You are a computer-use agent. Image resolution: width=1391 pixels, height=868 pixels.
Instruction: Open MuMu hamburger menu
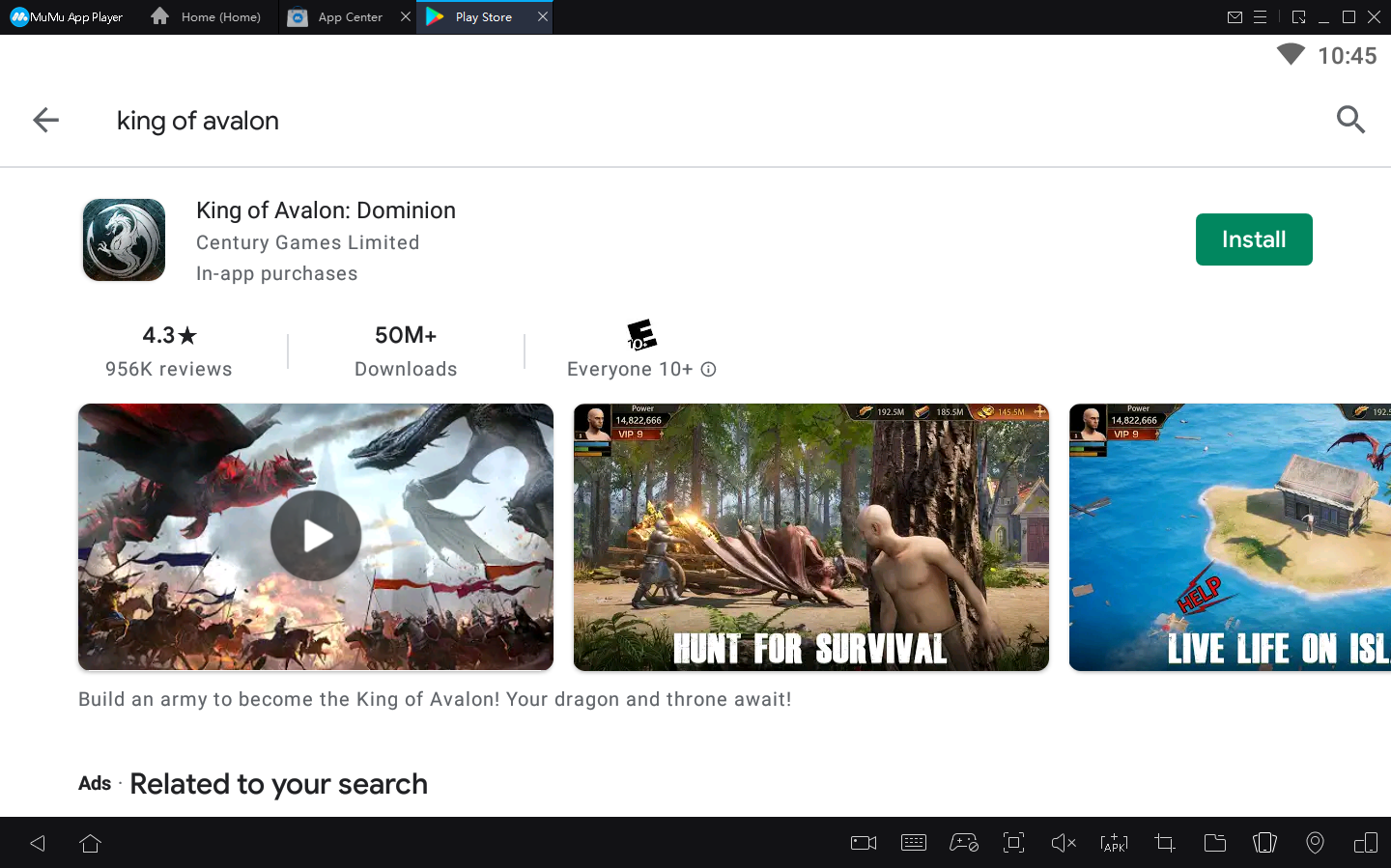[x=1260, y=17]
